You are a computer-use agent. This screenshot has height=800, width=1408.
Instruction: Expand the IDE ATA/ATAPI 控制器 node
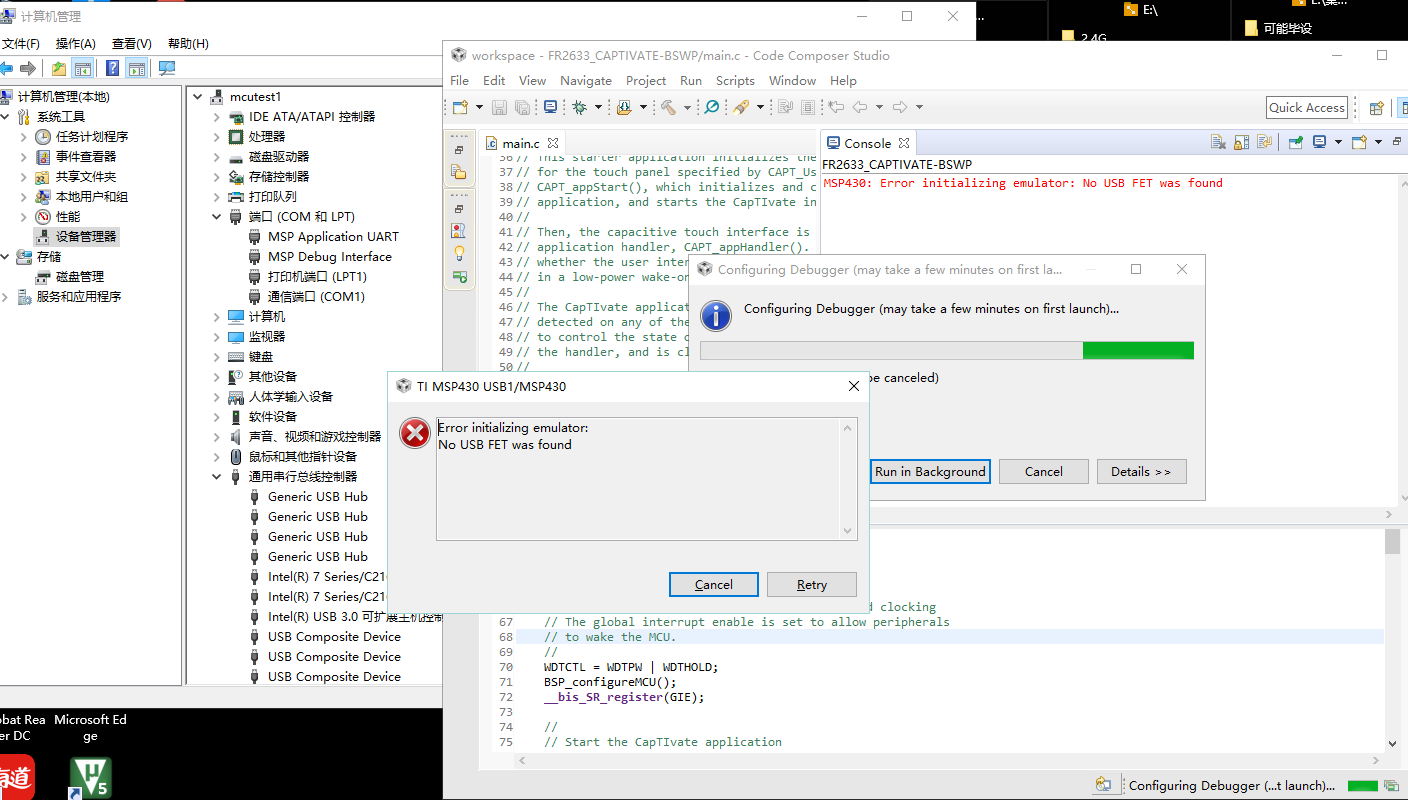pos(217,117)
